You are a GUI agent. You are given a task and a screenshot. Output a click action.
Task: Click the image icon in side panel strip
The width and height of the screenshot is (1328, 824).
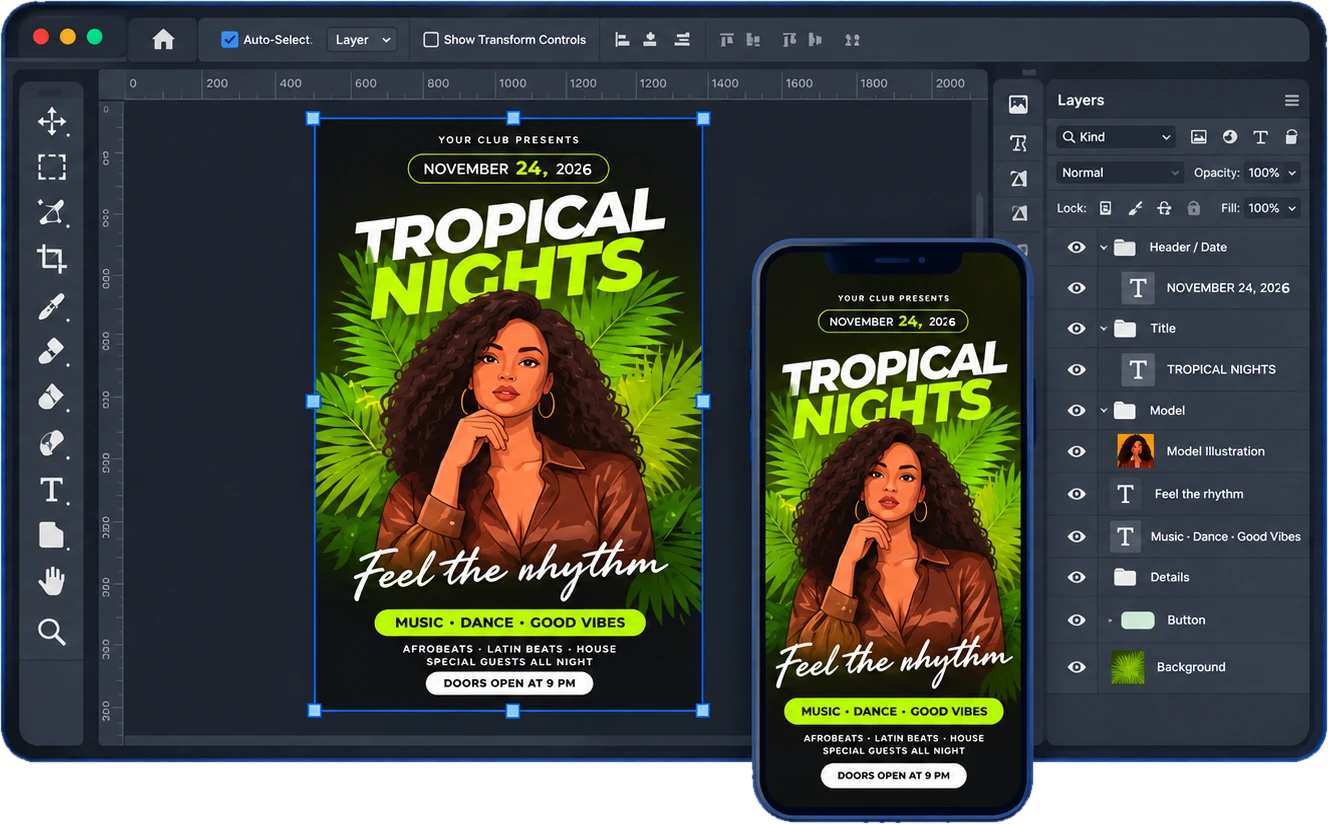[x=1018, y=104]
